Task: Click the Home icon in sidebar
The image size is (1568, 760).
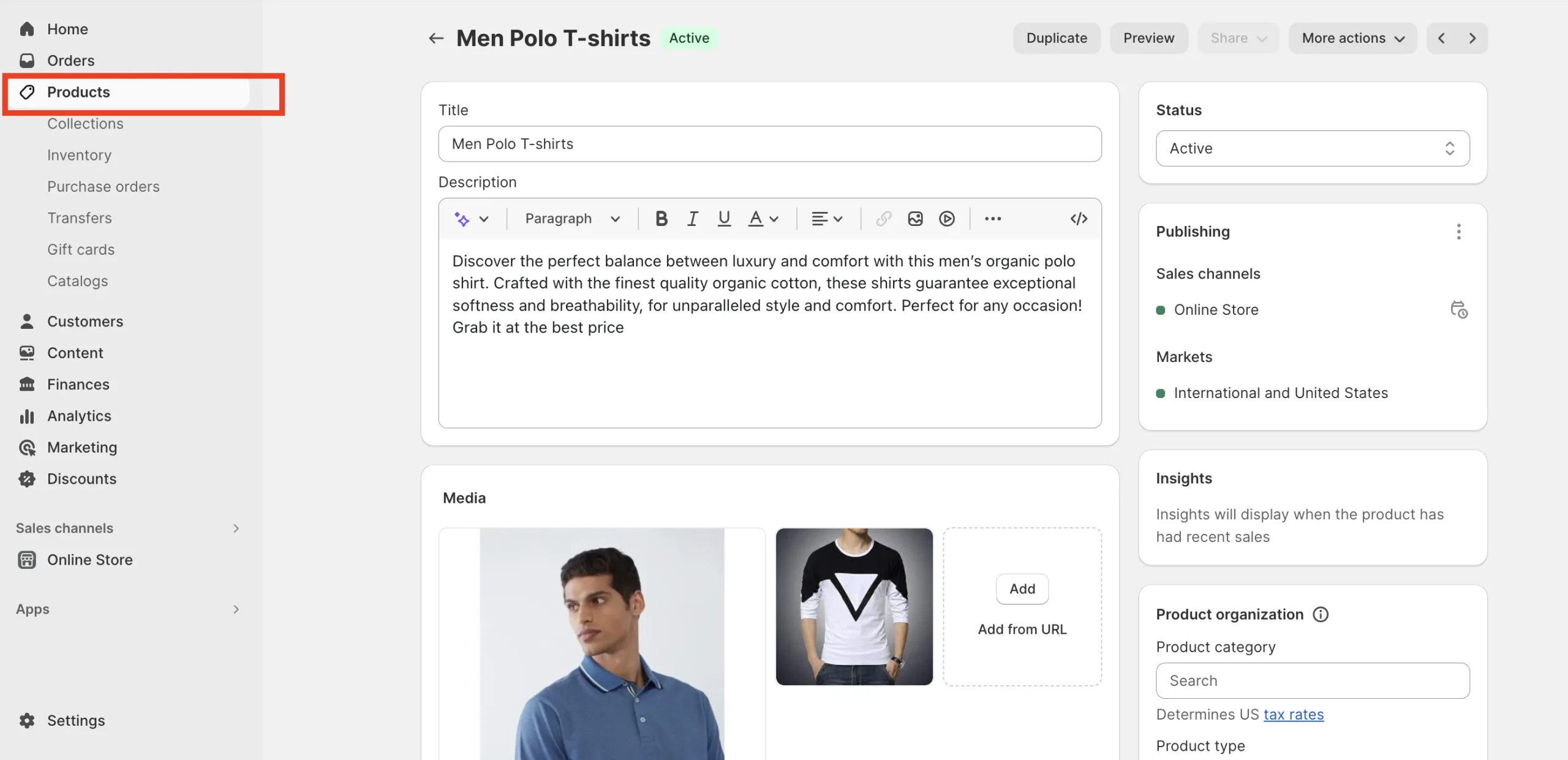Action: pyautogui.click(x=27, y=29)
